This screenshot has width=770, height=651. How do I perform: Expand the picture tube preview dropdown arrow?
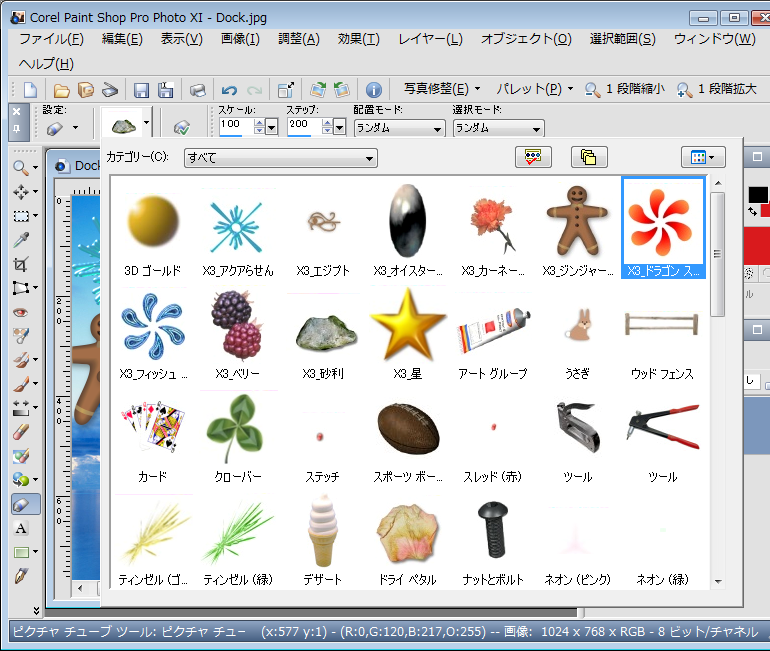point(146,123)
